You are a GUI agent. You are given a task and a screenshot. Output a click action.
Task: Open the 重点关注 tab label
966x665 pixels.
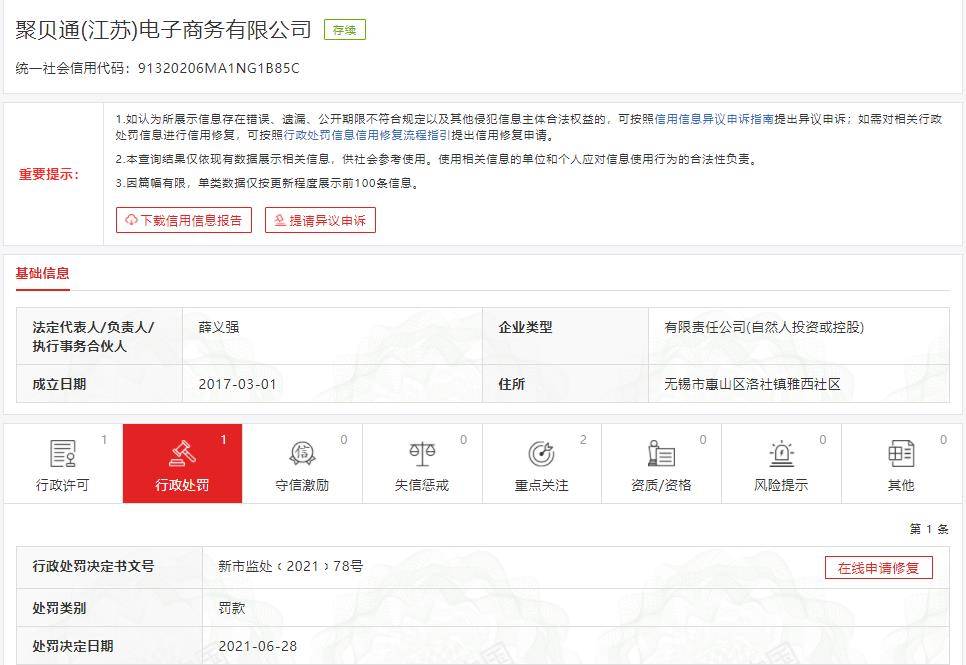pos(541,485)
